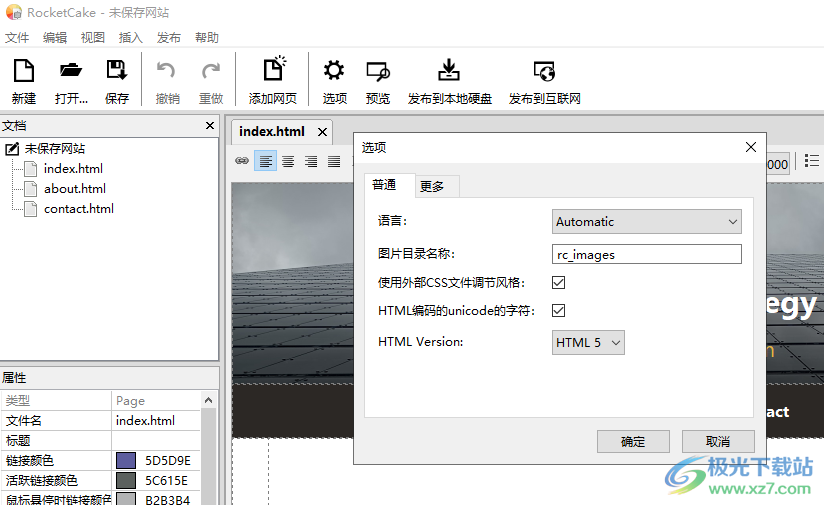The image size is (824, 505).
Task: Select align left text icon
Action: tap(265, 161)
